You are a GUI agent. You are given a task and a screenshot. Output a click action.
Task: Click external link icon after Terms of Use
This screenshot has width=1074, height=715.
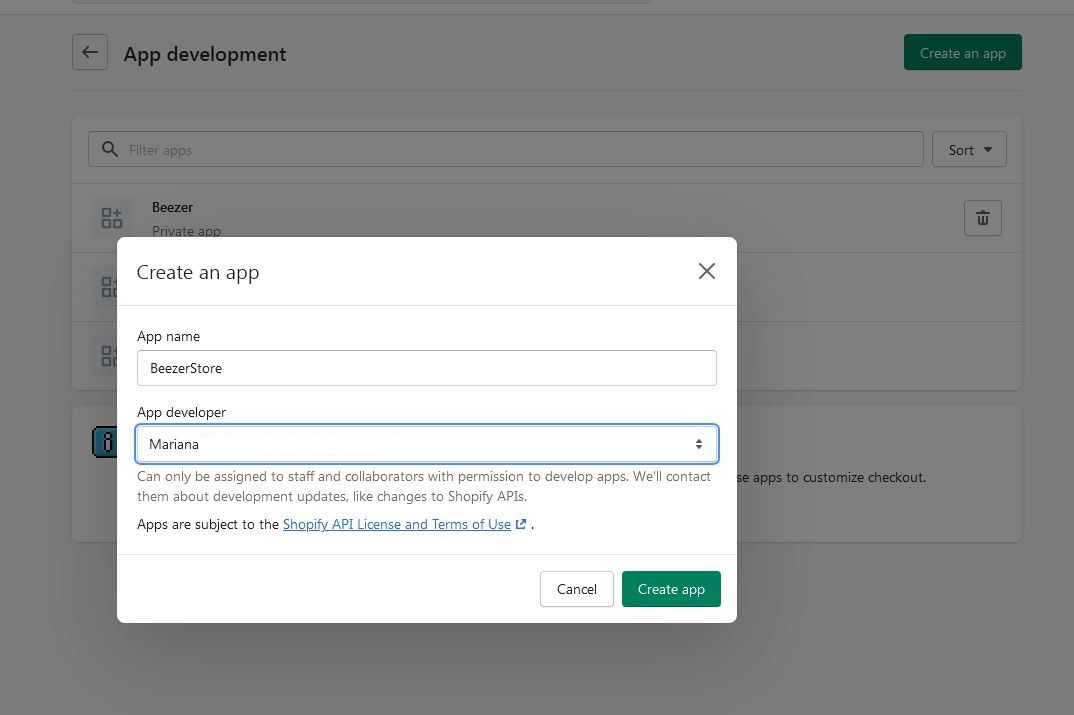[521, 524]
